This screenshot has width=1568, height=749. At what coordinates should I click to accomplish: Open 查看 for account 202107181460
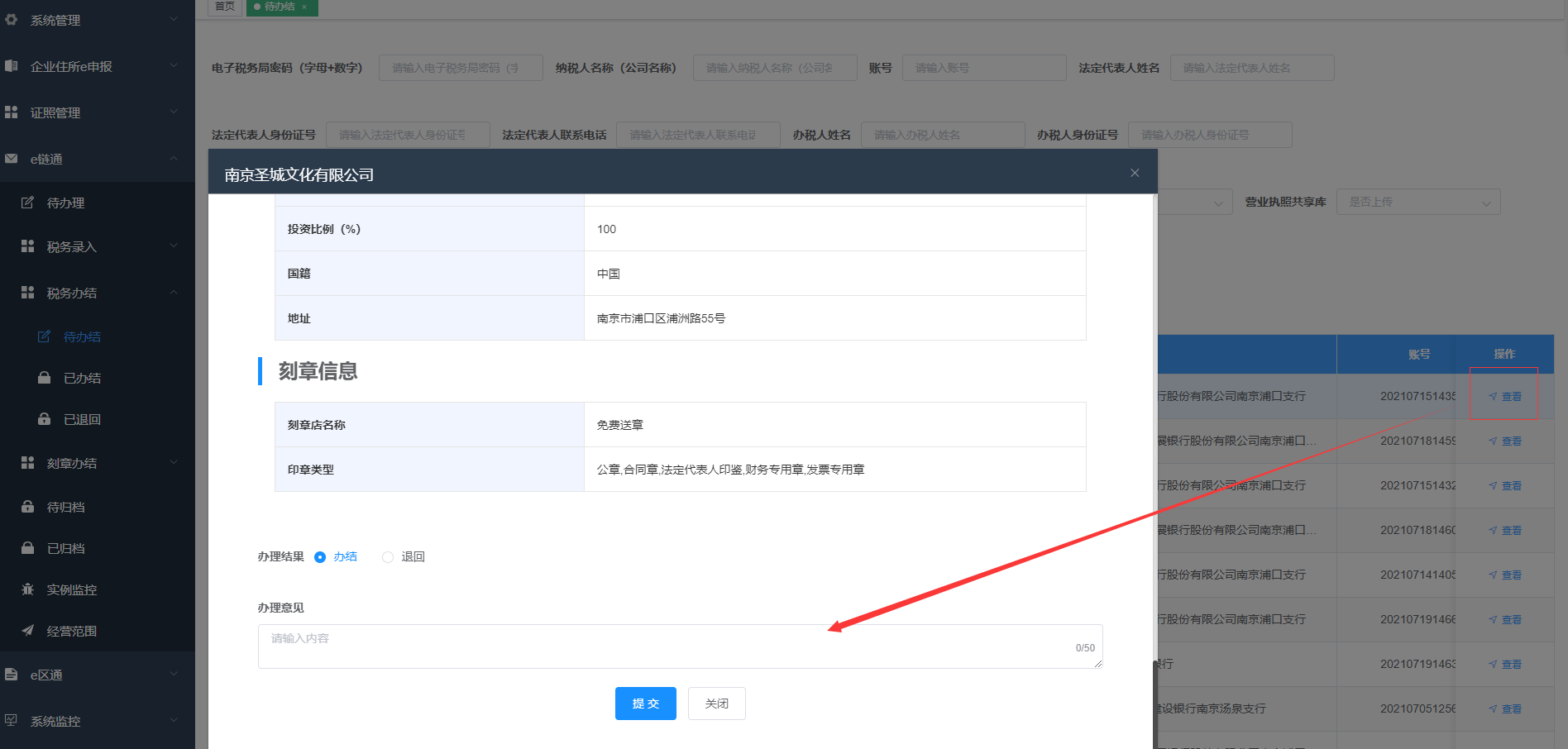[x=1505, y=531]
